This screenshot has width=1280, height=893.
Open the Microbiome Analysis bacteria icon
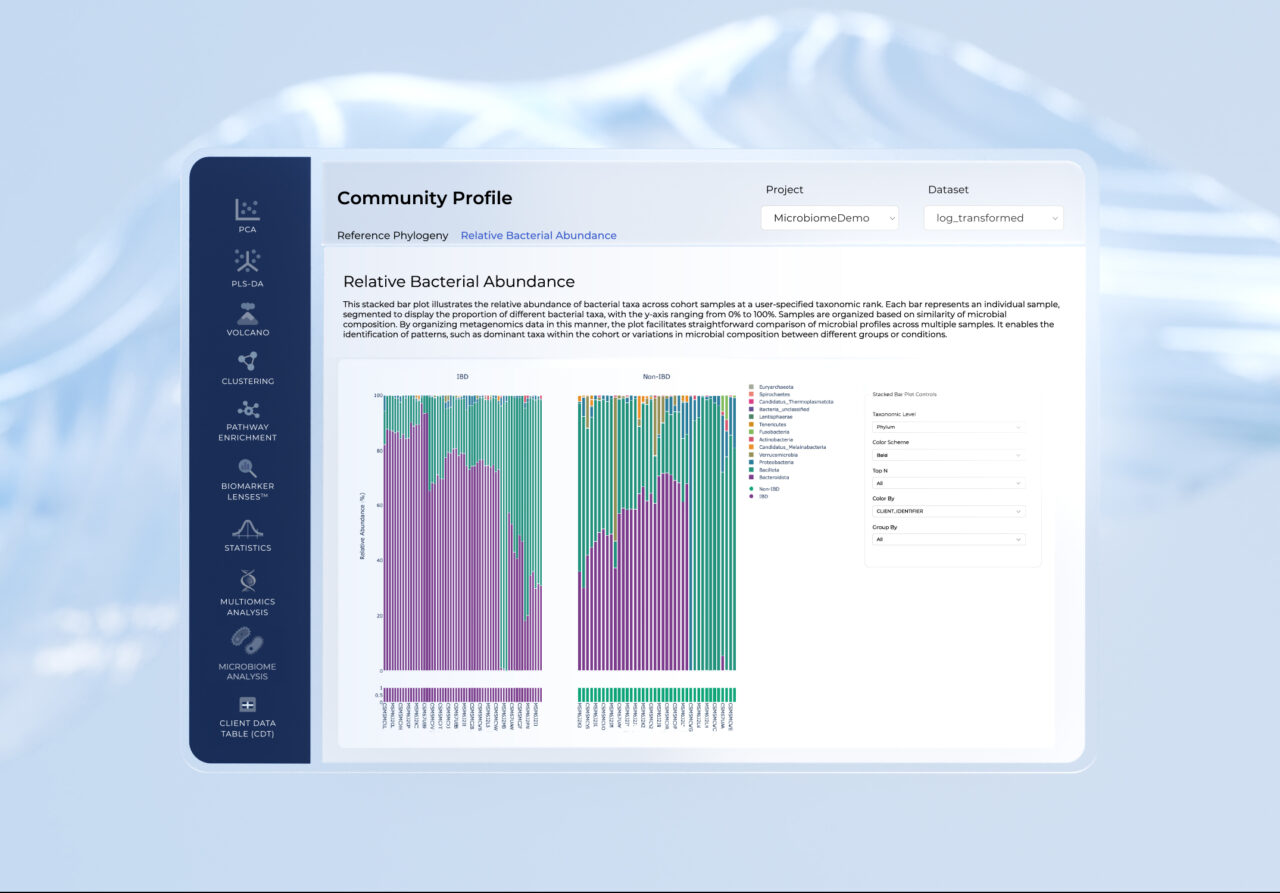click(x=247, y=641)
